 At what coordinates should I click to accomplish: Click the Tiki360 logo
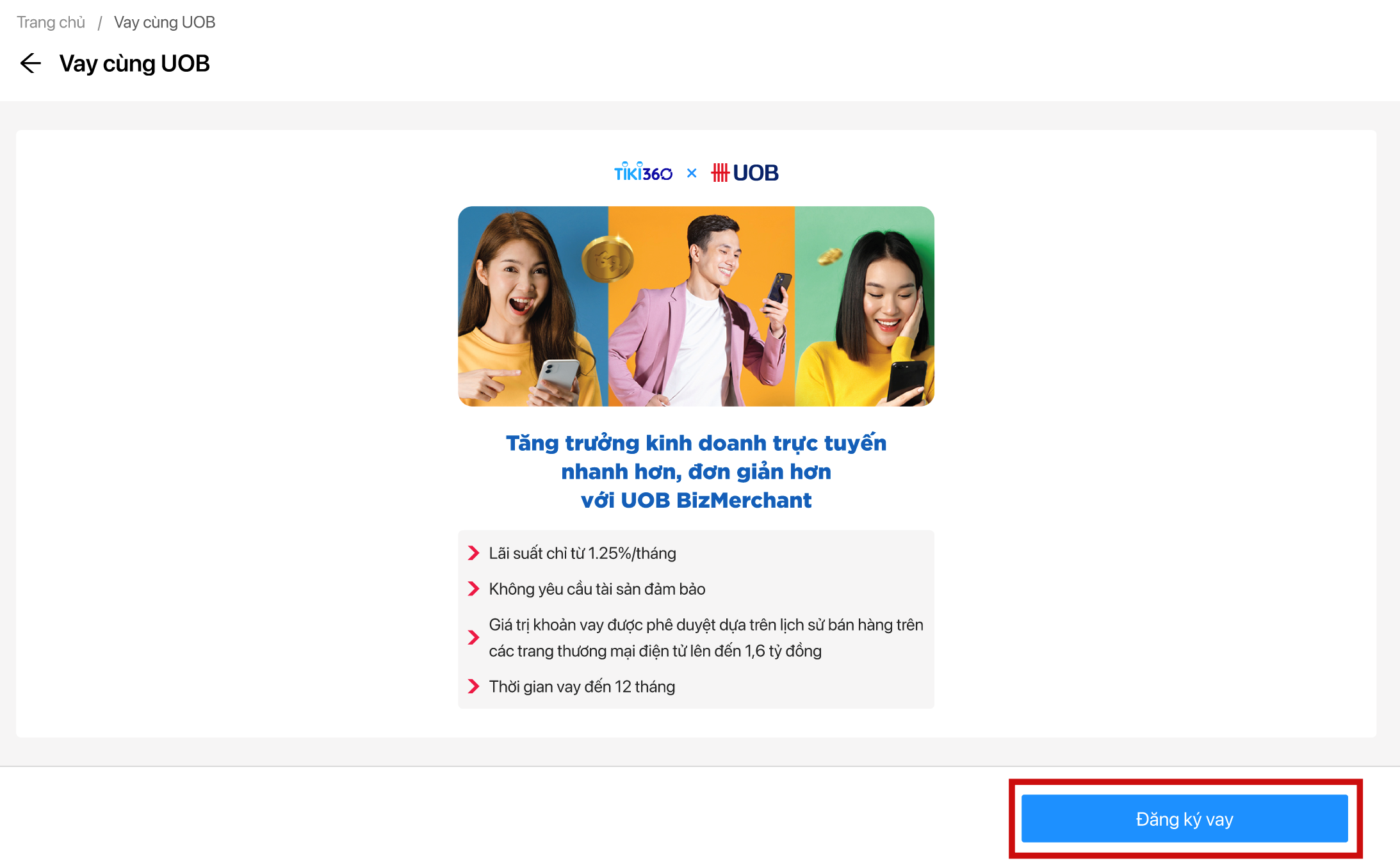tap(643, 172)
